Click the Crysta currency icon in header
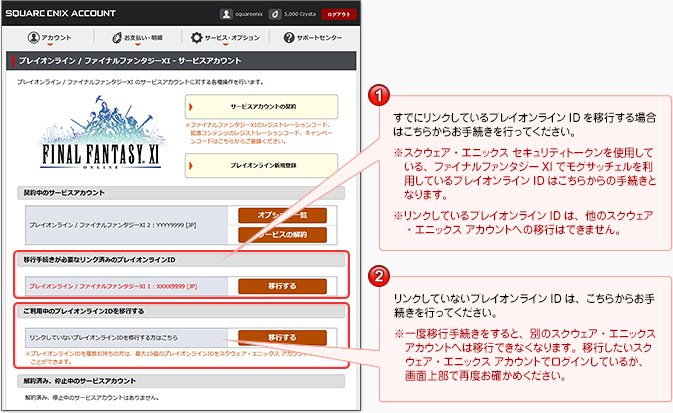673x413 pixels. click(x=275, y=14)
